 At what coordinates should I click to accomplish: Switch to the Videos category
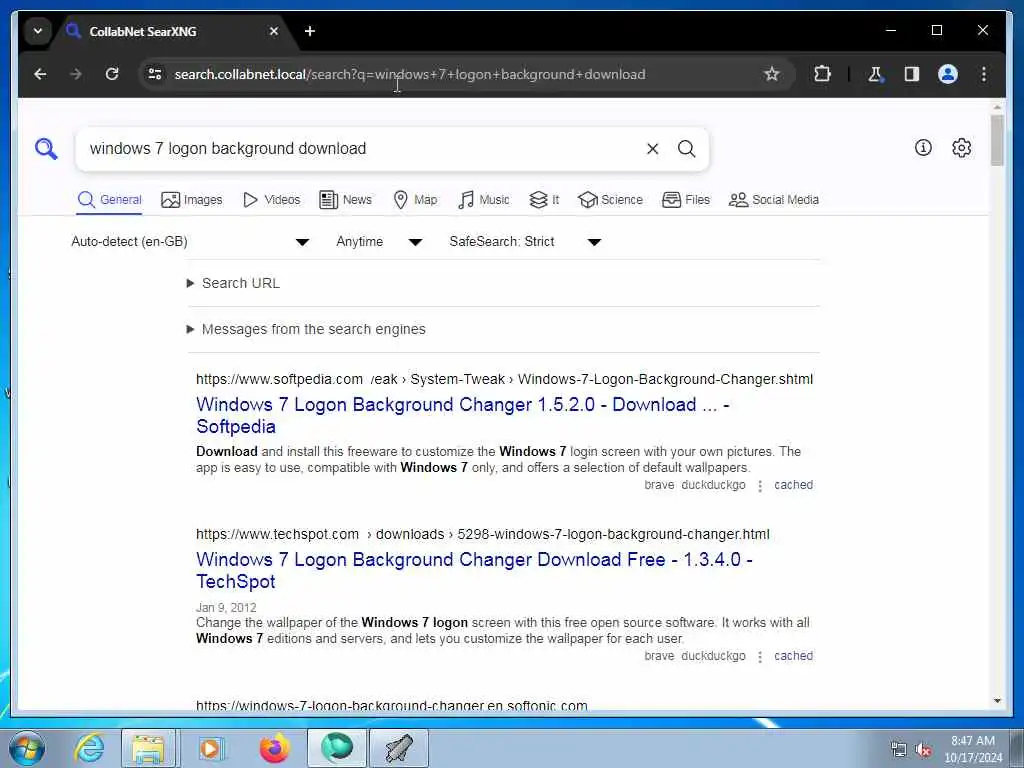pos(271,200)
